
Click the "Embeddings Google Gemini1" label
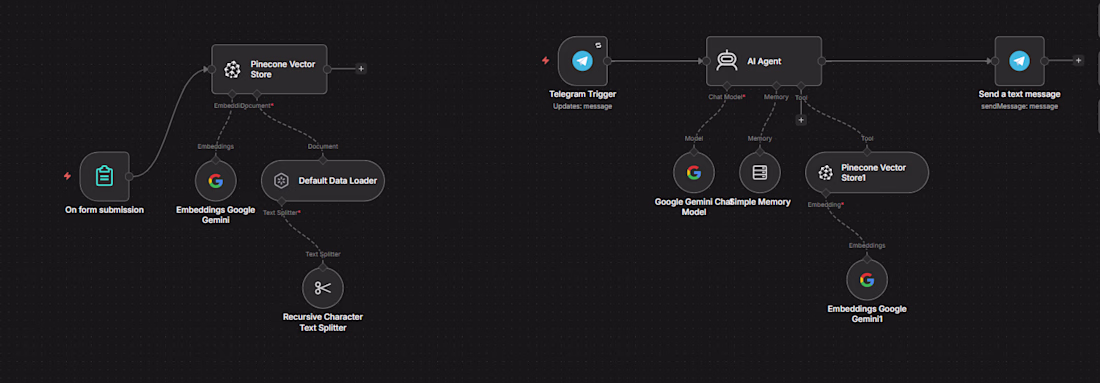tap(867, 314)
